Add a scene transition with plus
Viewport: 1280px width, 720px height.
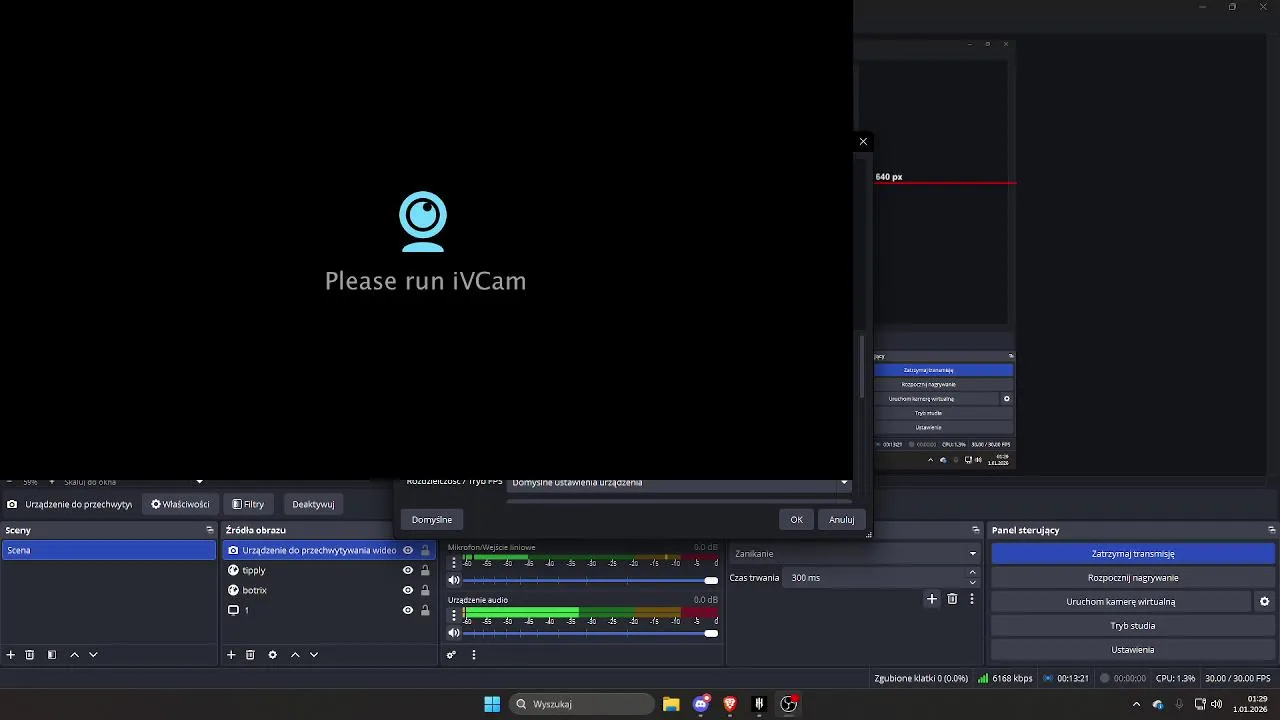[x=932, y=599]
